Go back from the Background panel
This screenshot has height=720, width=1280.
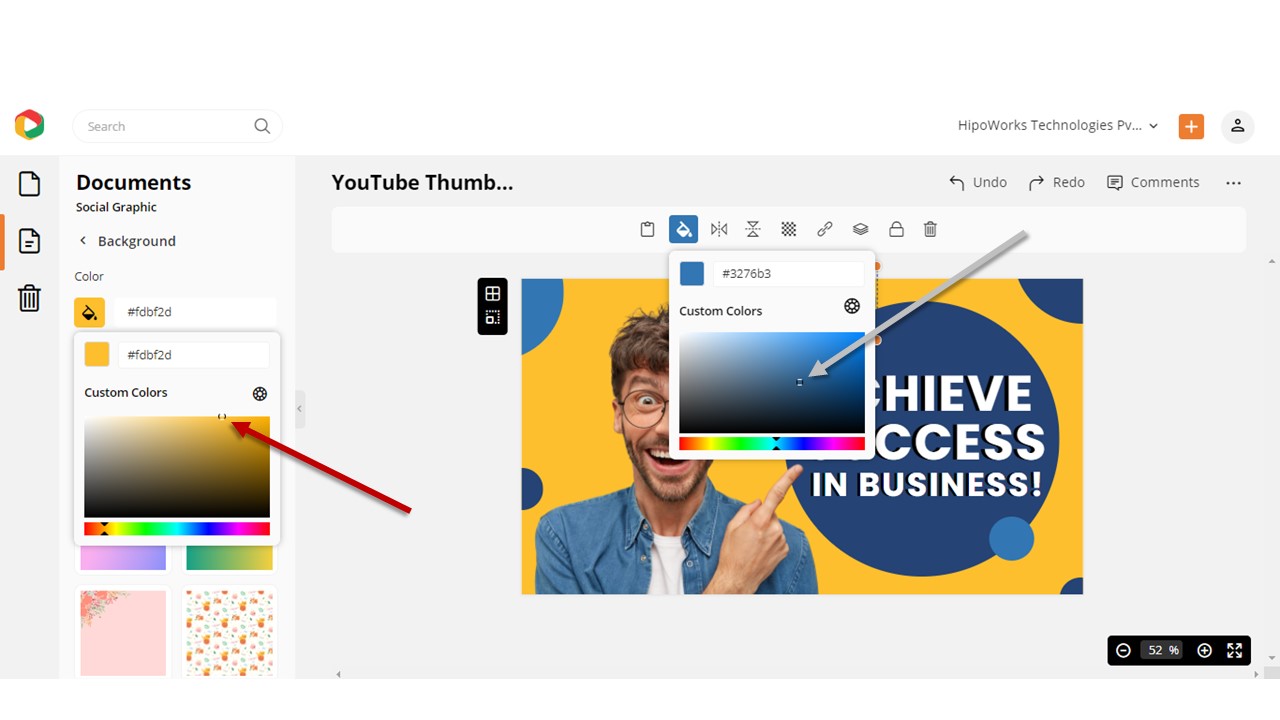click(83, 241)
